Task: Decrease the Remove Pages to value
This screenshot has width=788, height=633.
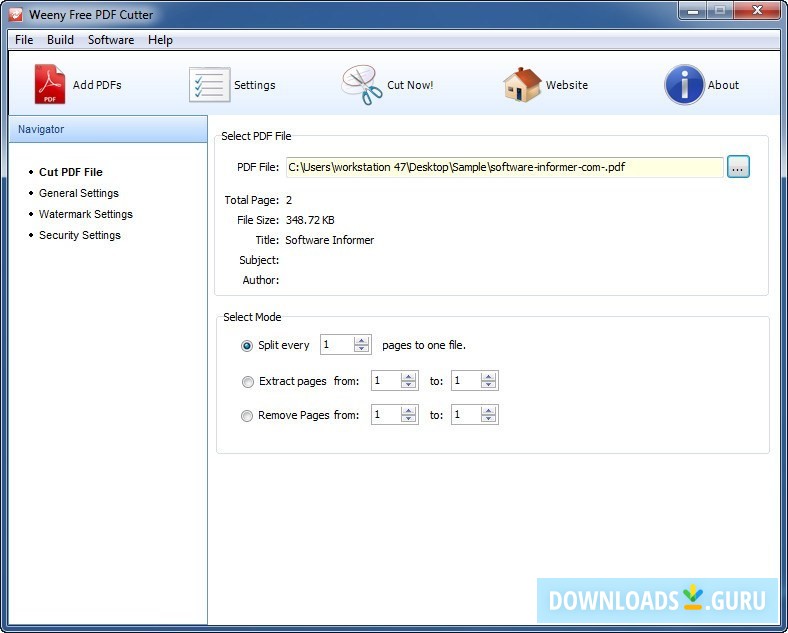Action: pyautogui.click(x=488, y=419)
